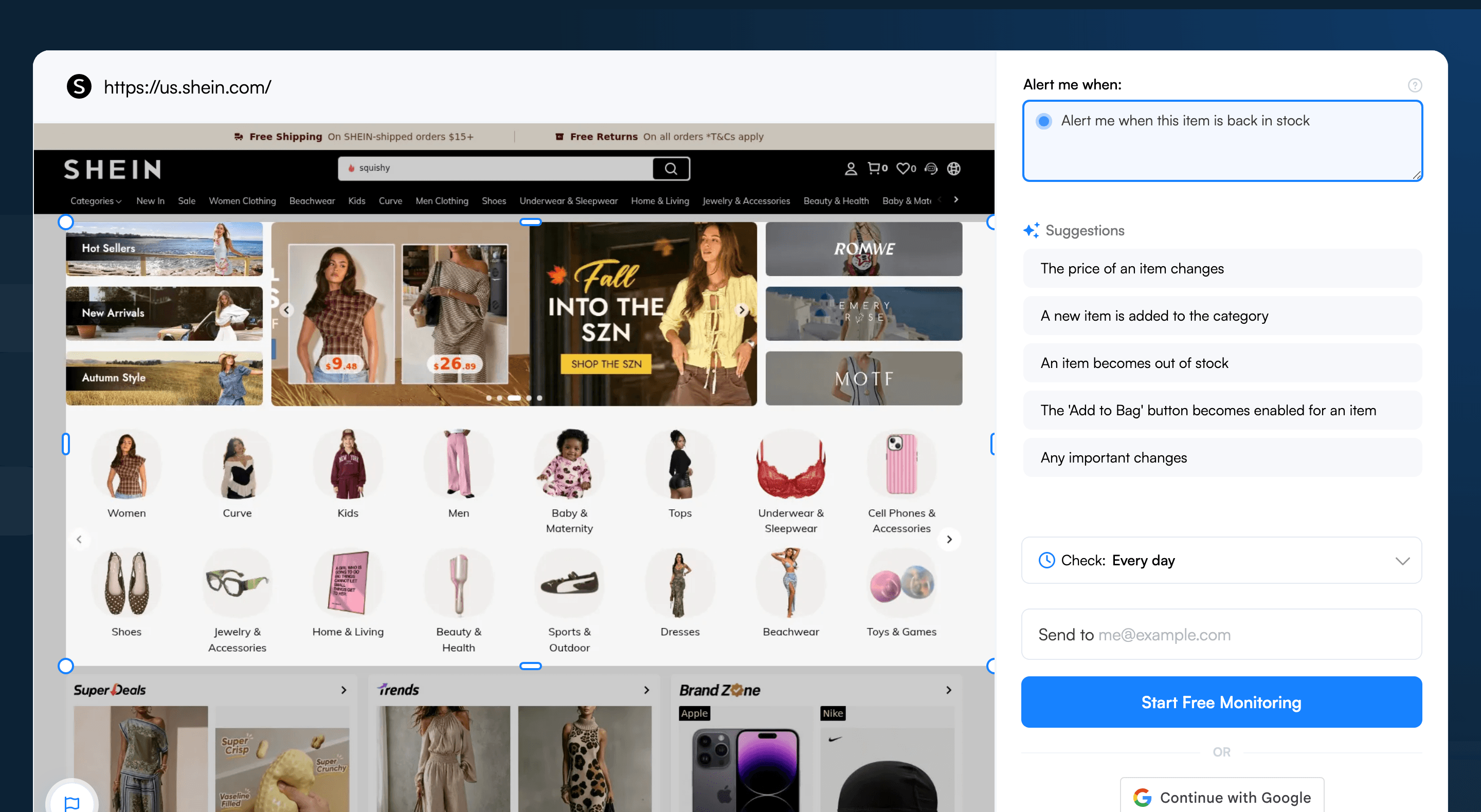Select the Dresses category circle
The height and width of the screenshot is (812, 1481).
(680, 583)
